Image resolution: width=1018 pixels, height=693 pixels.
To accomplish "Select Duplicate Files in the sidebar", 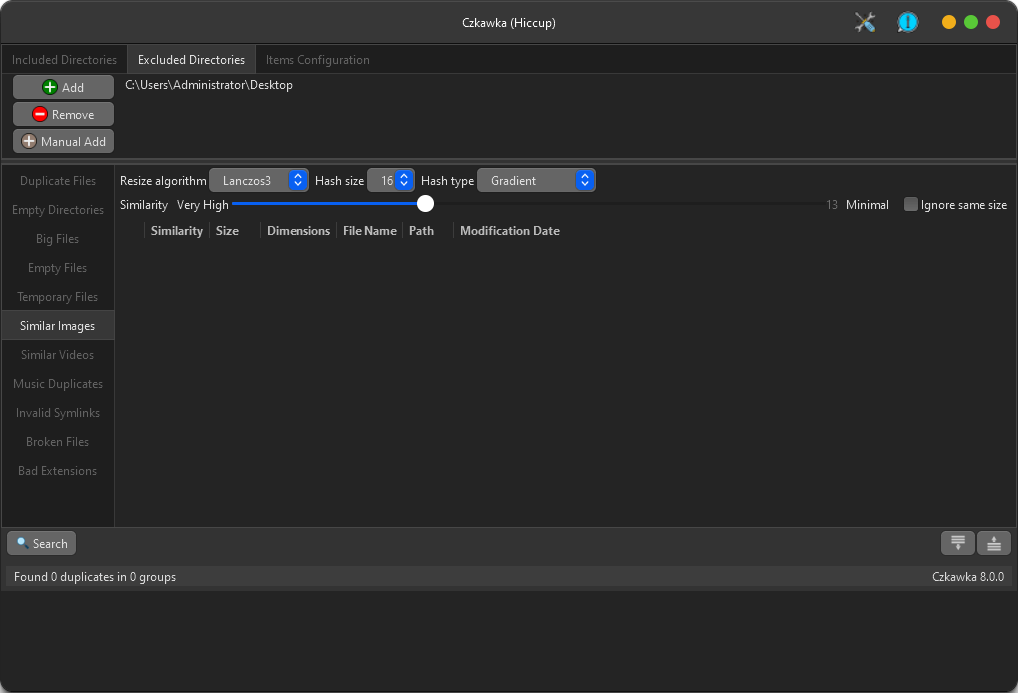I will coord(57,180).
